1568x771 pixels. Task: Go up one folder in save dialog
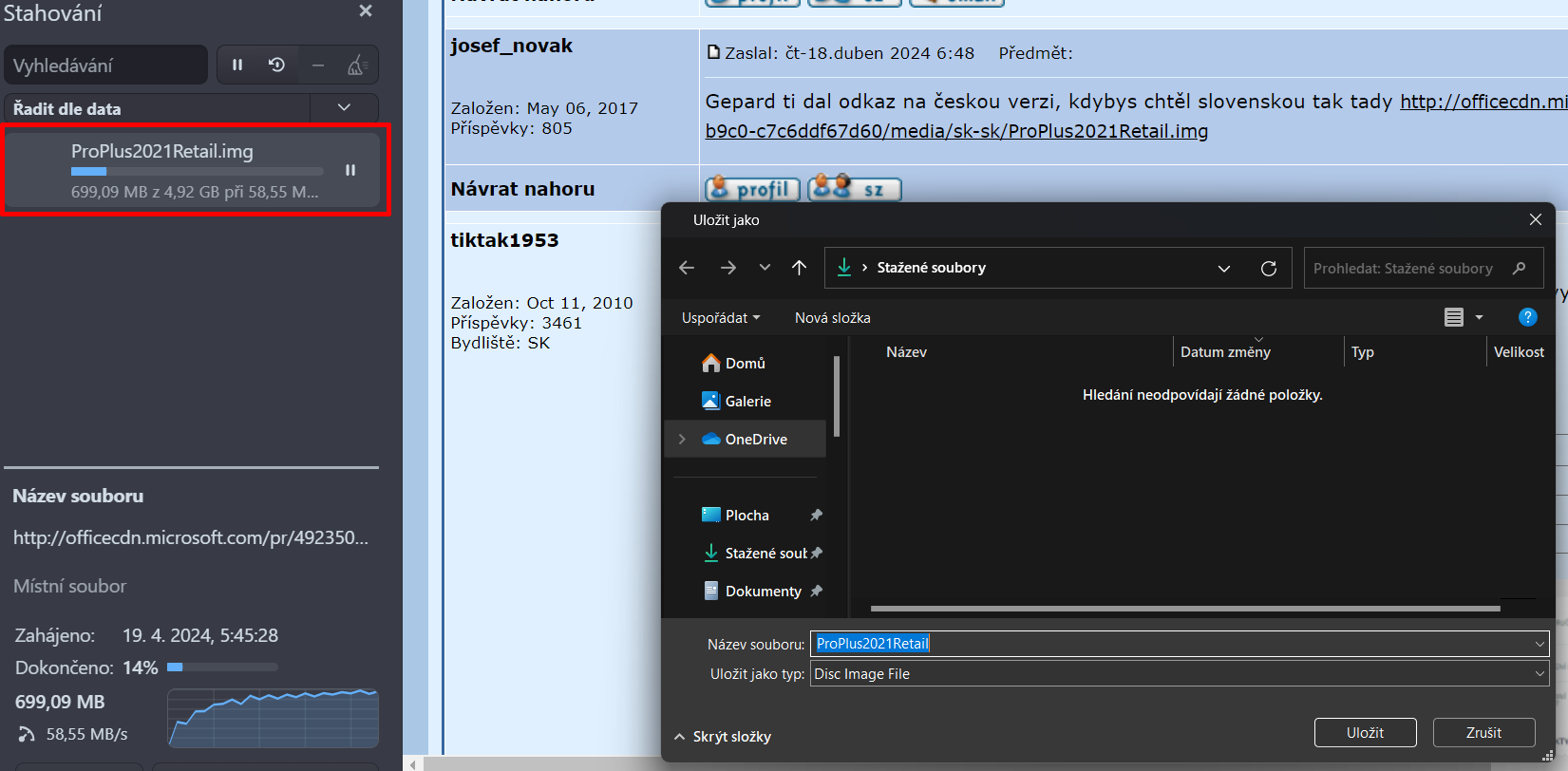pyautogui.click(x=800, y=268)
